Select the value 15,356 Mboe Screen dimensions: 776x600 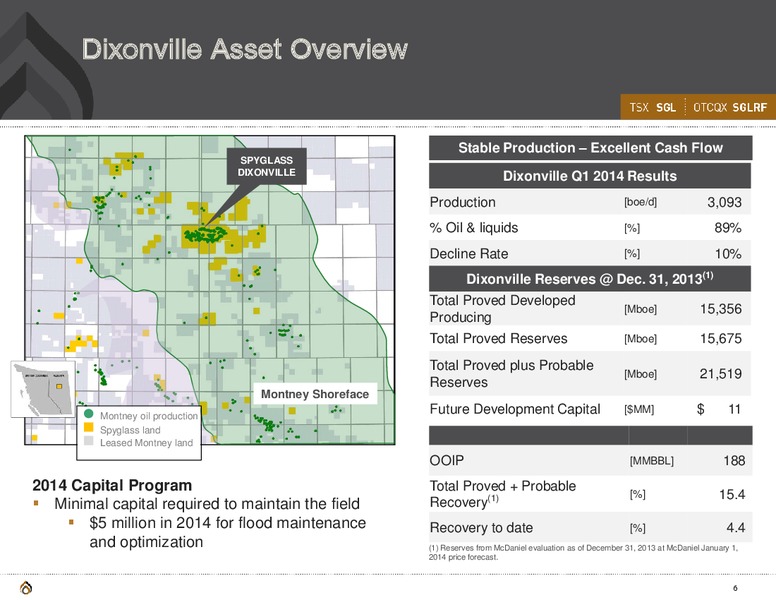click(721, 309)
